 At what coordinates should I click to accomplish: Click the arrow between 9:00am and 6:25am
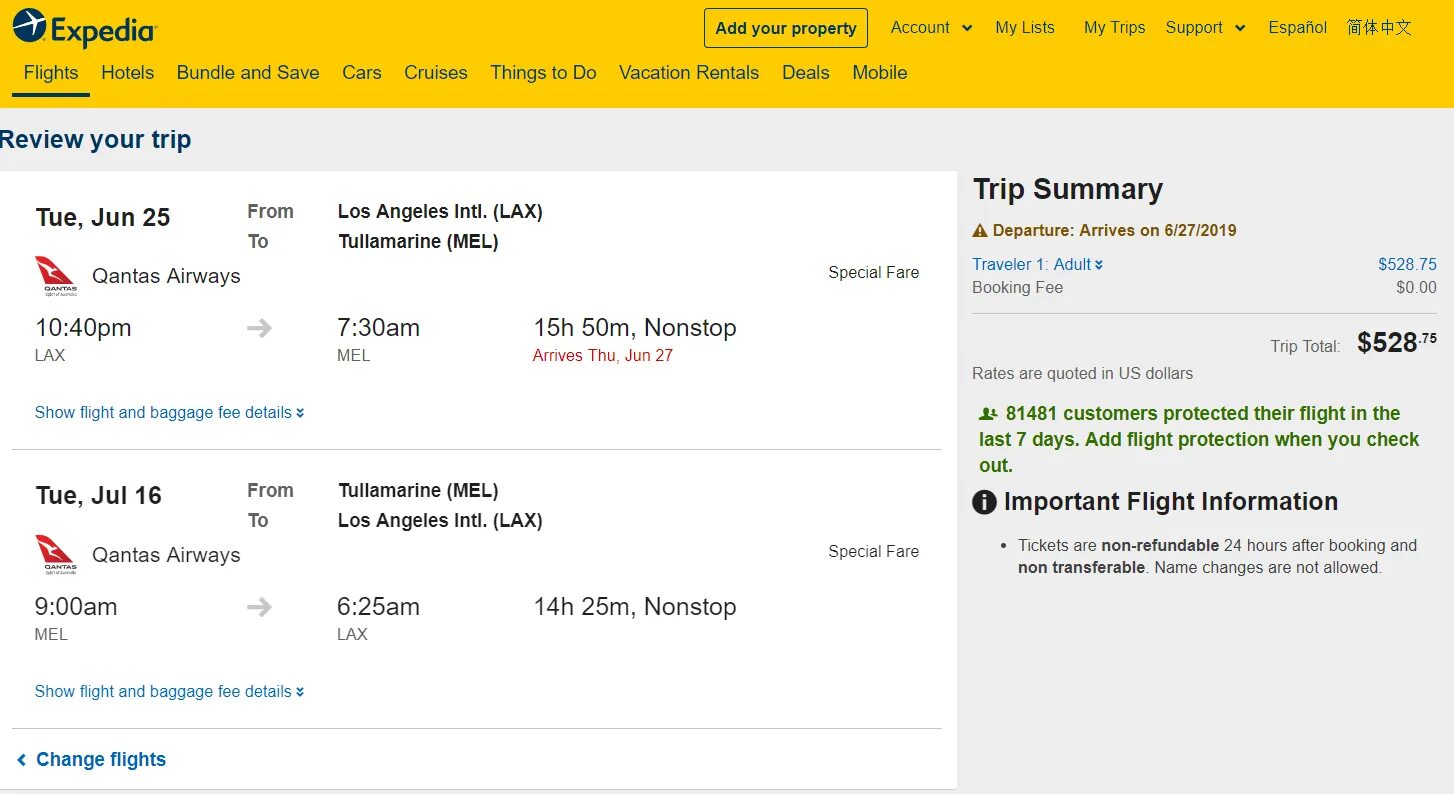tap(259, 607)
